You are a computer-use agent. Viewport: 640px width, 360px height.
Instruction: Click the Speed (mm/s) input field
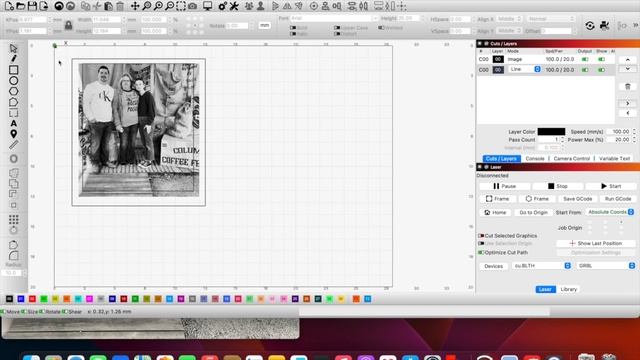[619, 132]
